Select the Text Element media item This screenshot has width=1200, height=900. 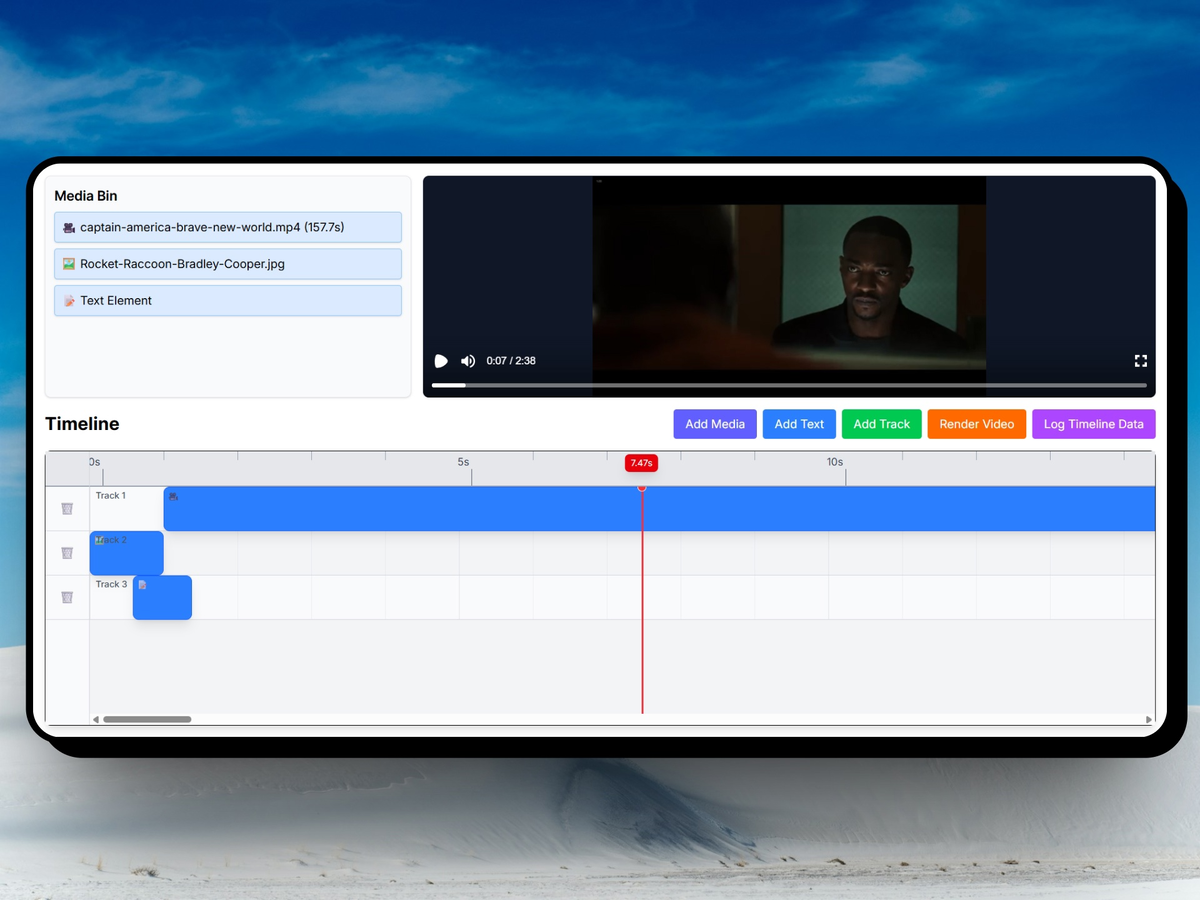228,300
